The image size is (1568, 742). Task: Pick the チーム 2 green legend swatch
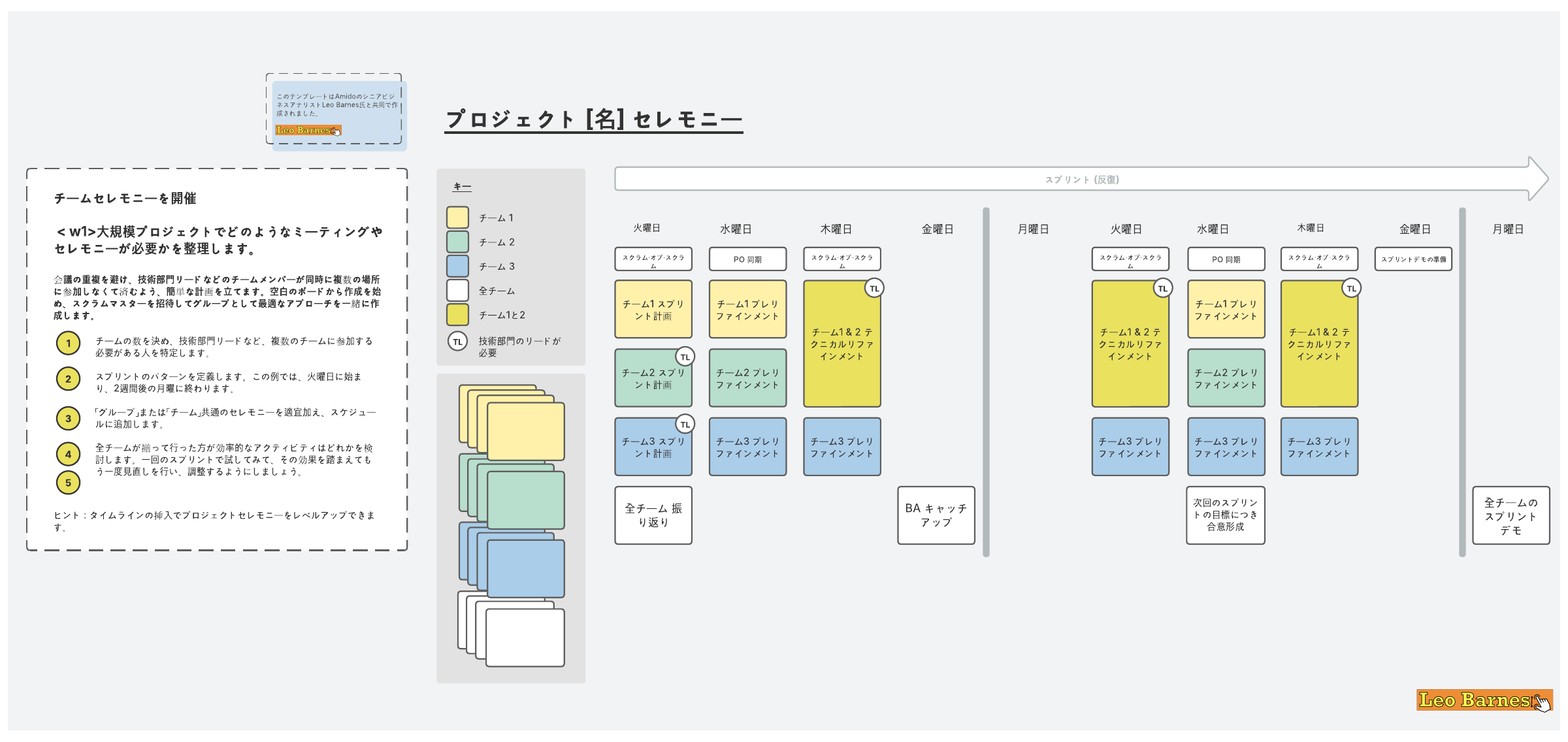point(457,242)
